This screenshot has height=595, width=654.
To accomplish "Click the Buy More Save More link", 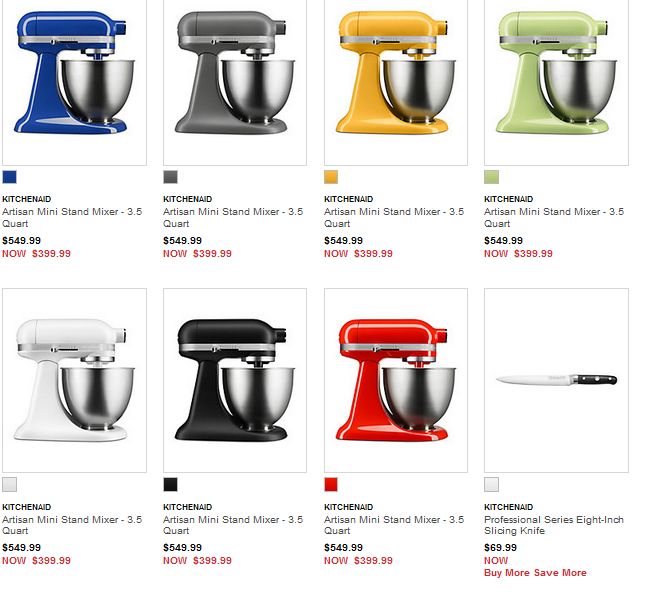I will 535,572.
